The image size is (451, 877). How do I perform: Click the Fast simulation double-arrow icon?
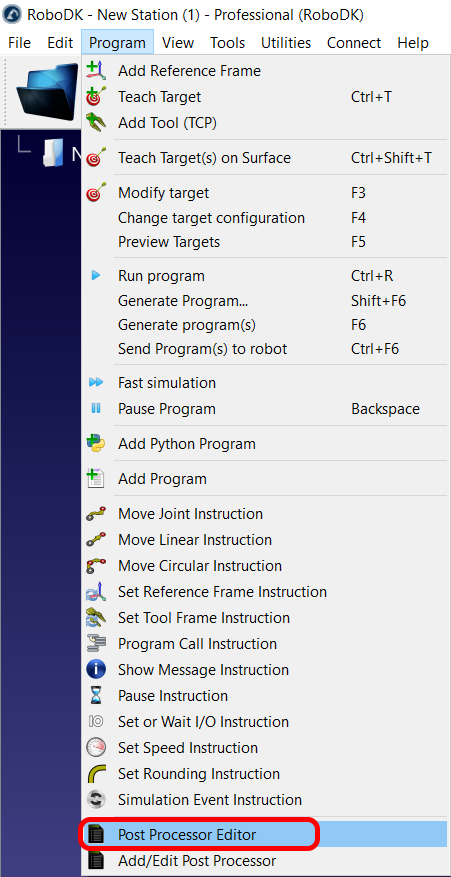tap(96, 383)
